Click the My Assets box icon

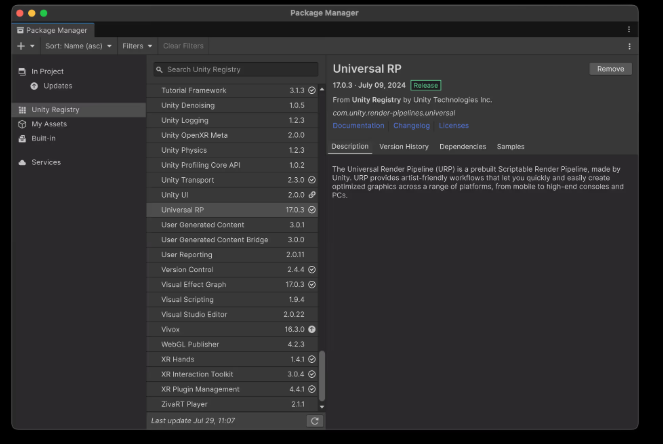(22, 124)
